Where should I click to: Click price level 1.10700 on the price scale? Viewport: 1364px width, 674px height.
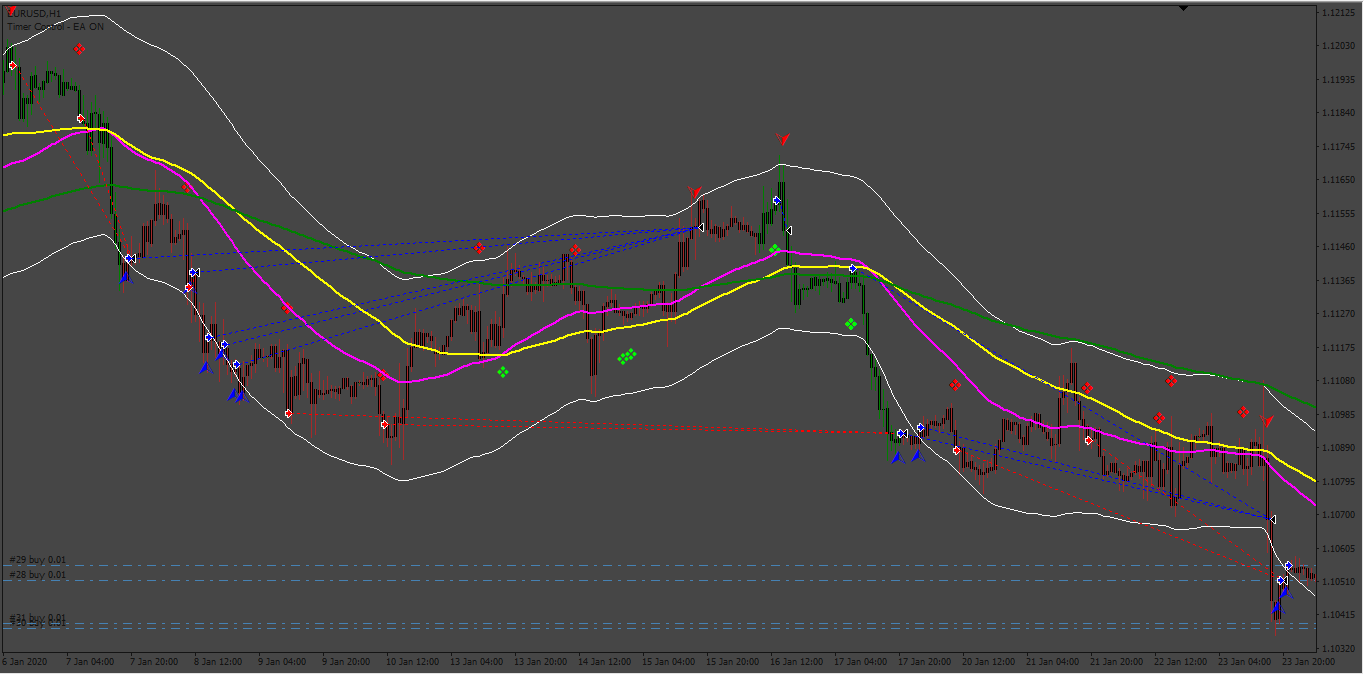pos(1337,515)
